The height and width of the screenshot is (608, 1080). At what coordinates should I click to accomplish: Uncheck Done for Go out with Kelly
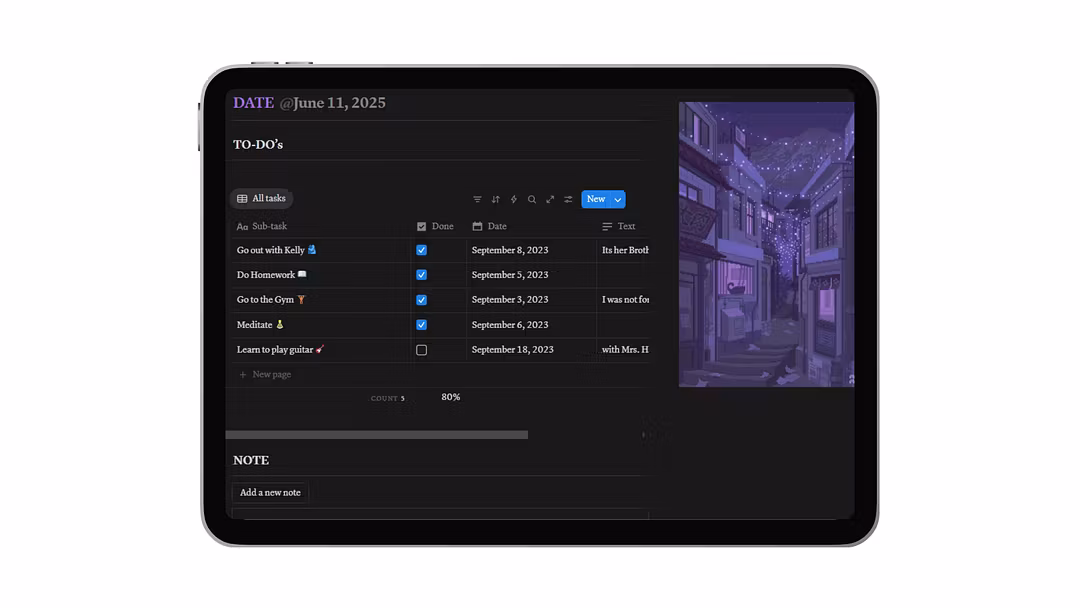click(421, 250)
